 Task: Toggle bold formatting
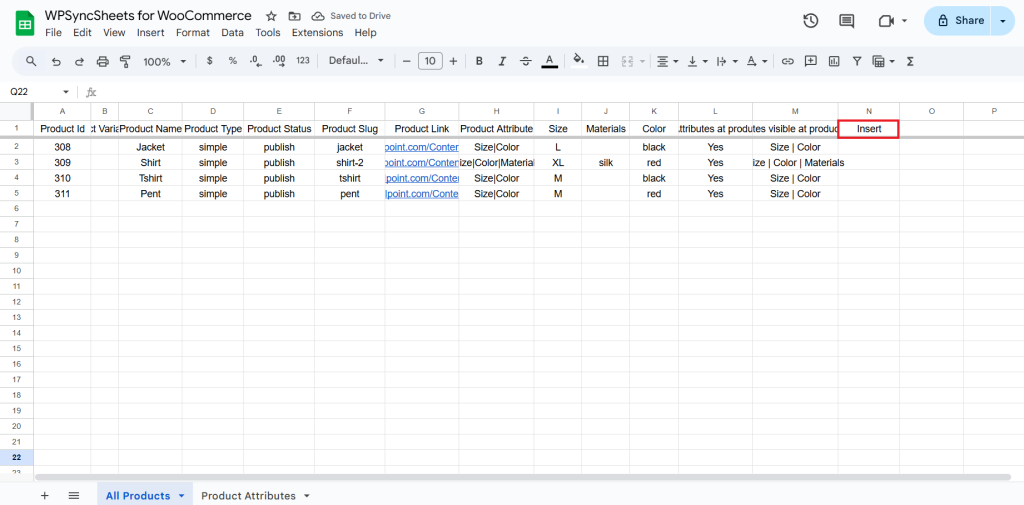pyautogui.click(x=479, y=61)
